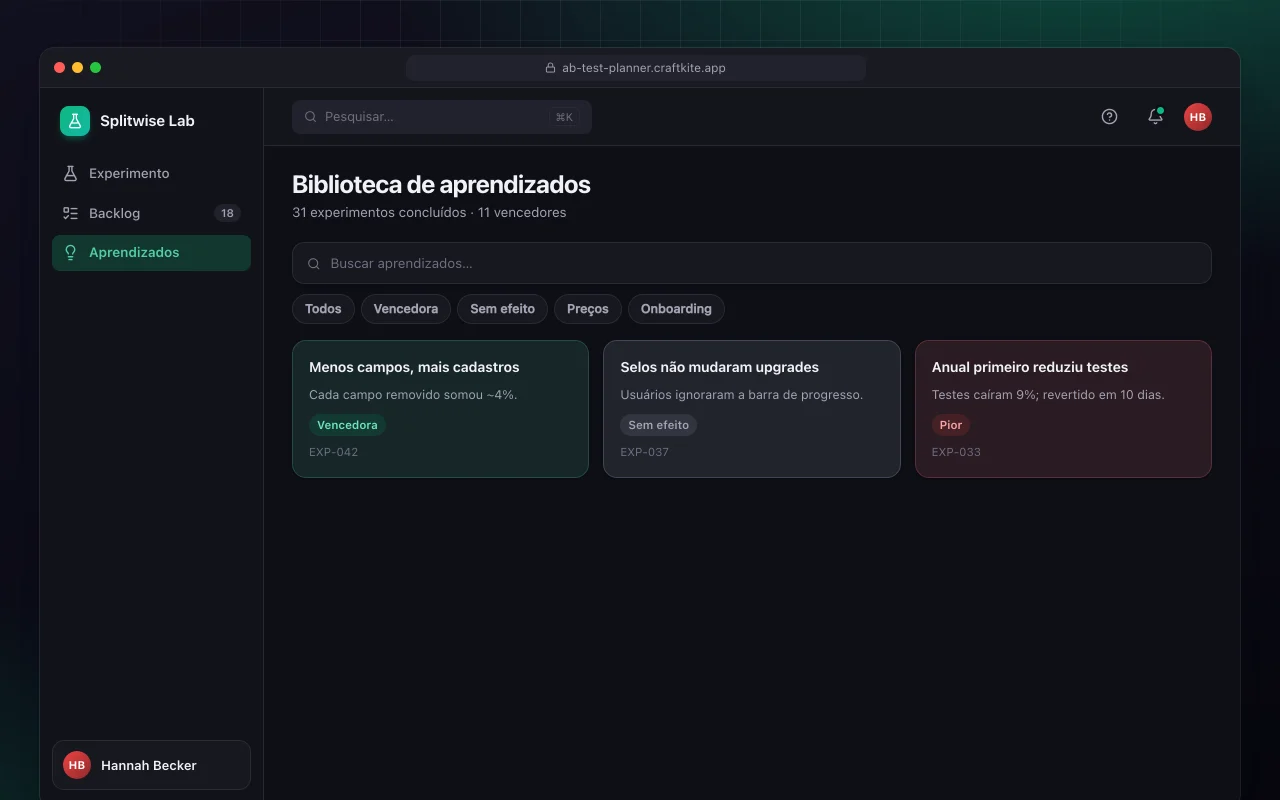Click the Splitwise Lab flask logo
Viewport: 1280px width, 800px height.
pos(75,121)
